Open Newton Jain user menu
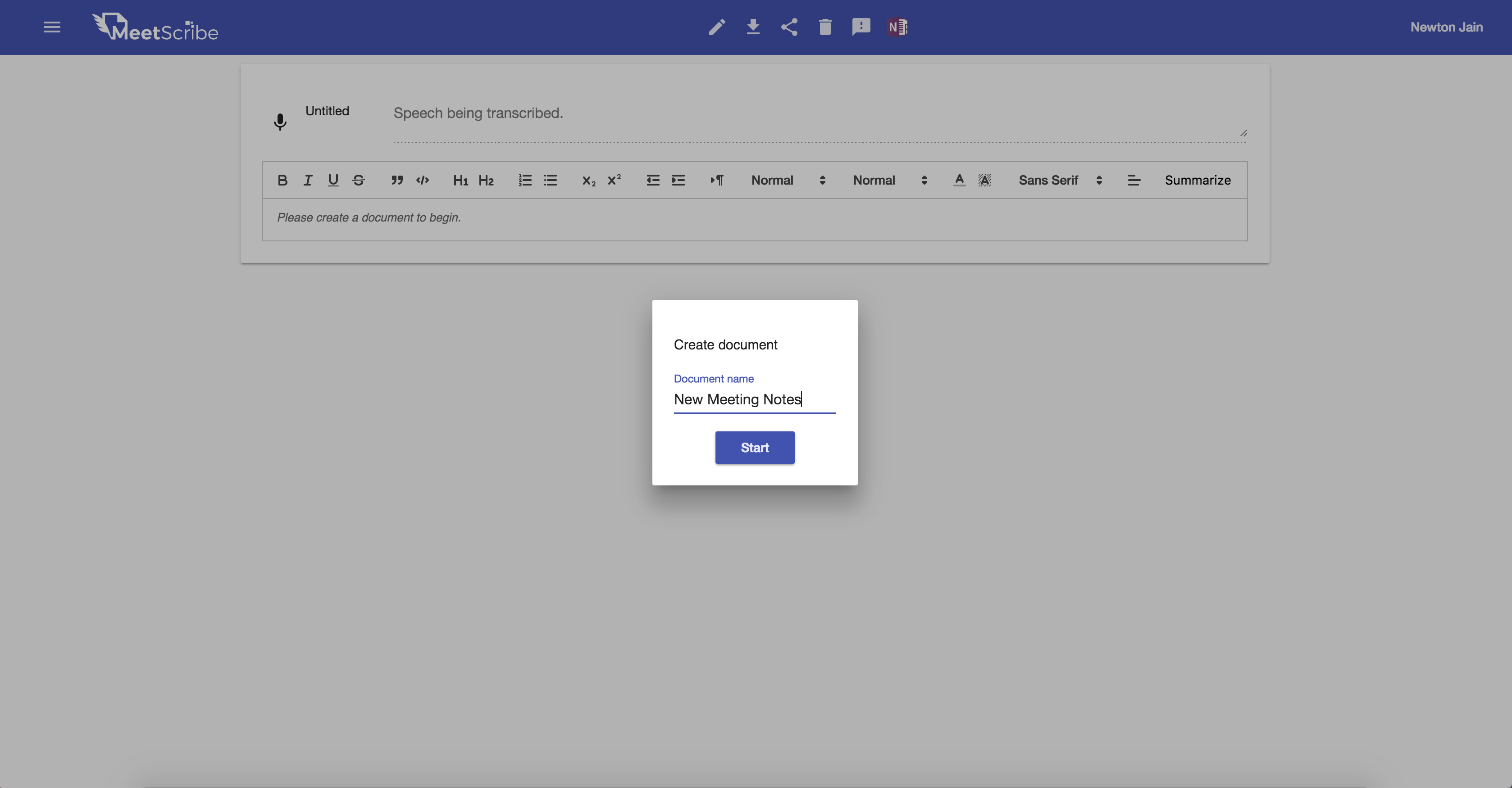 click(1446, 27)
